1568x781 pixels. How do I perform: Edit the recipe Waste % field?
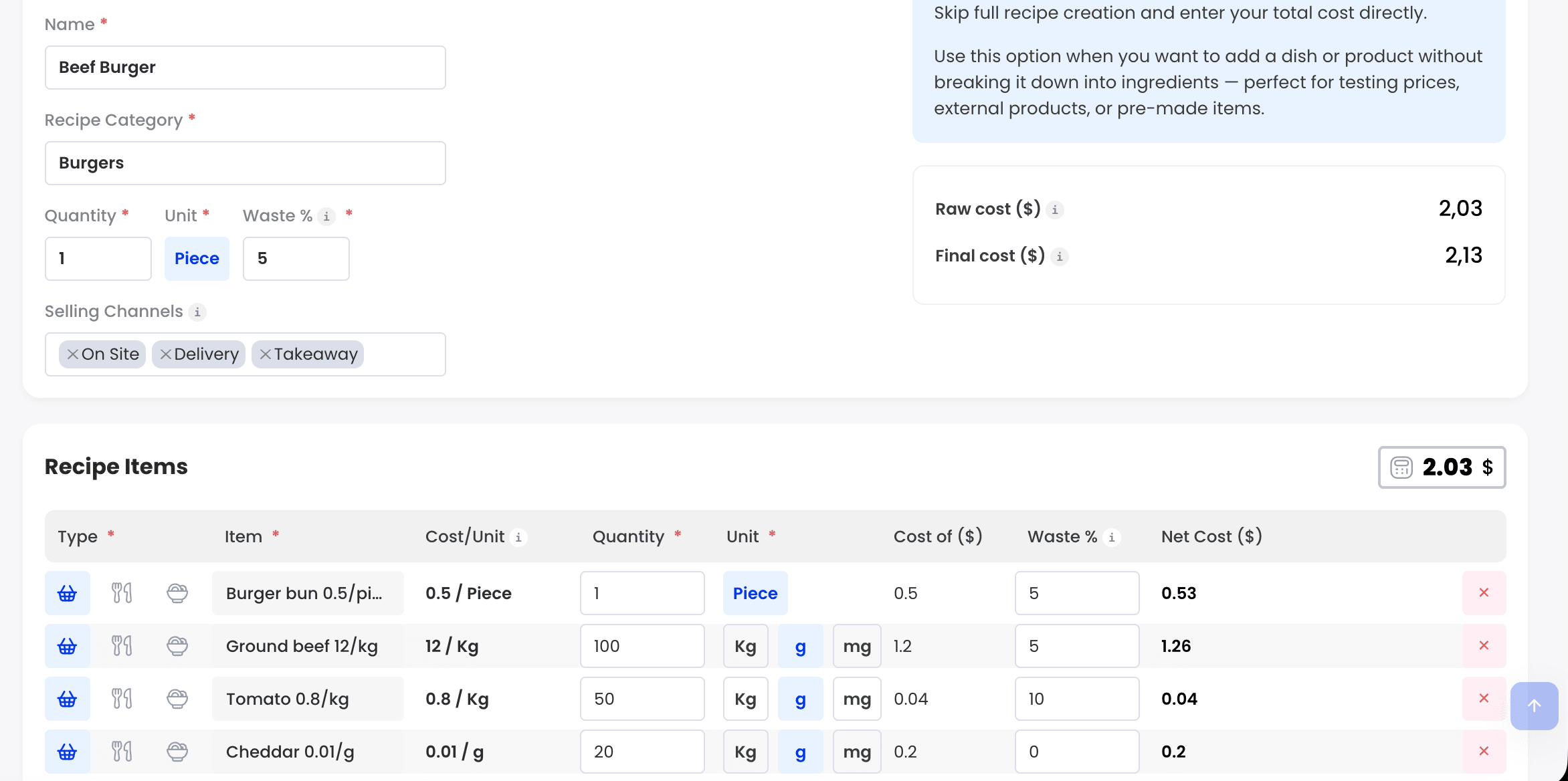(296, 259)
